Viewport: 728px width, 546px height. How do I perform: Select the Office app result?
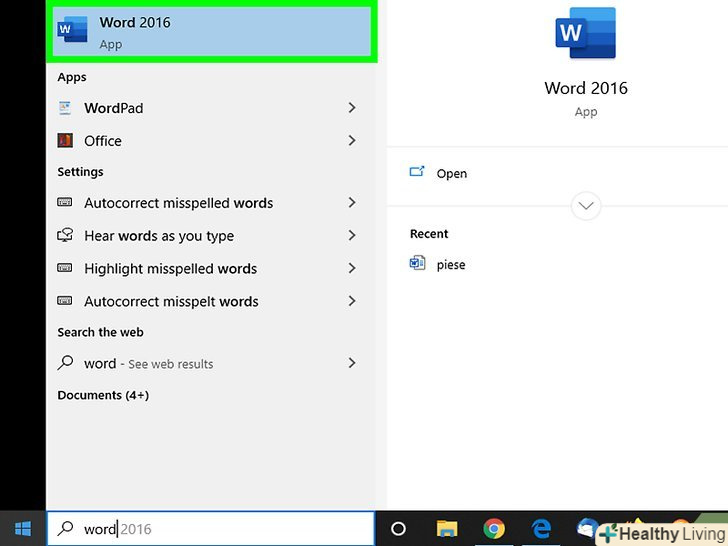tap(211, 140)
